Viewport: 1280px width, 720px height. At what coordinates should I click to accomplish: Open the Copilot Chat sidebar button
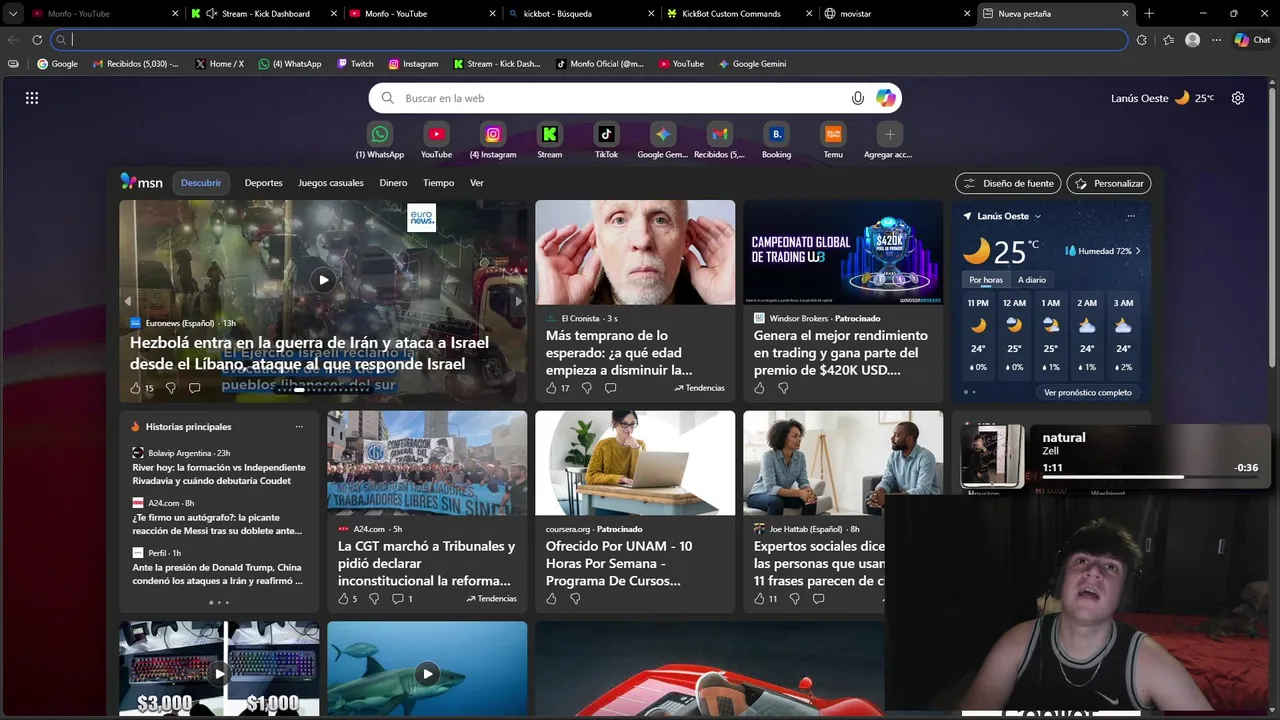click(x=1252, y=40)
